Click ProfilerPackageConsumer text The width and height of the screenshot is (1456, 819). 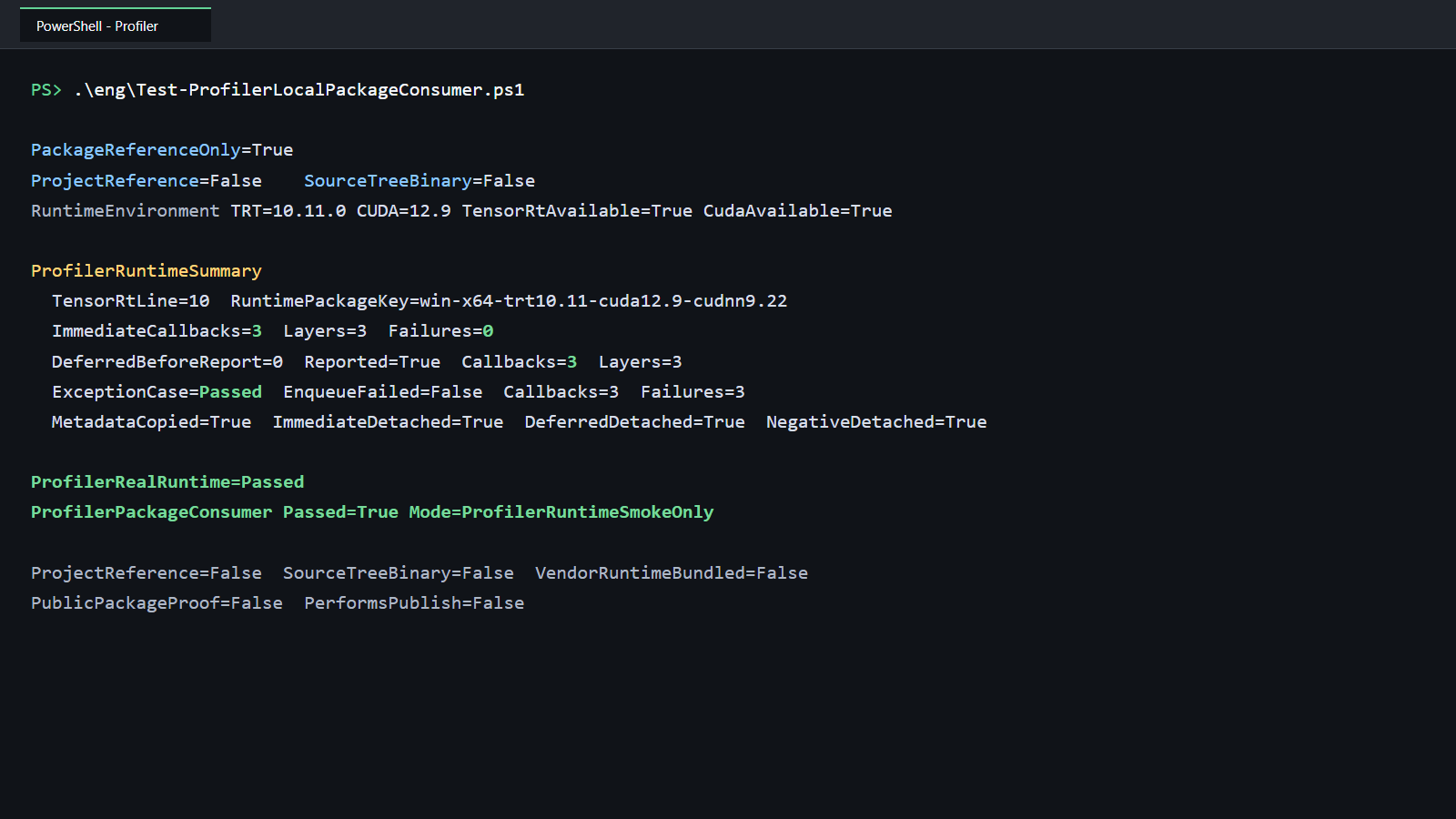tap(152, 512)
